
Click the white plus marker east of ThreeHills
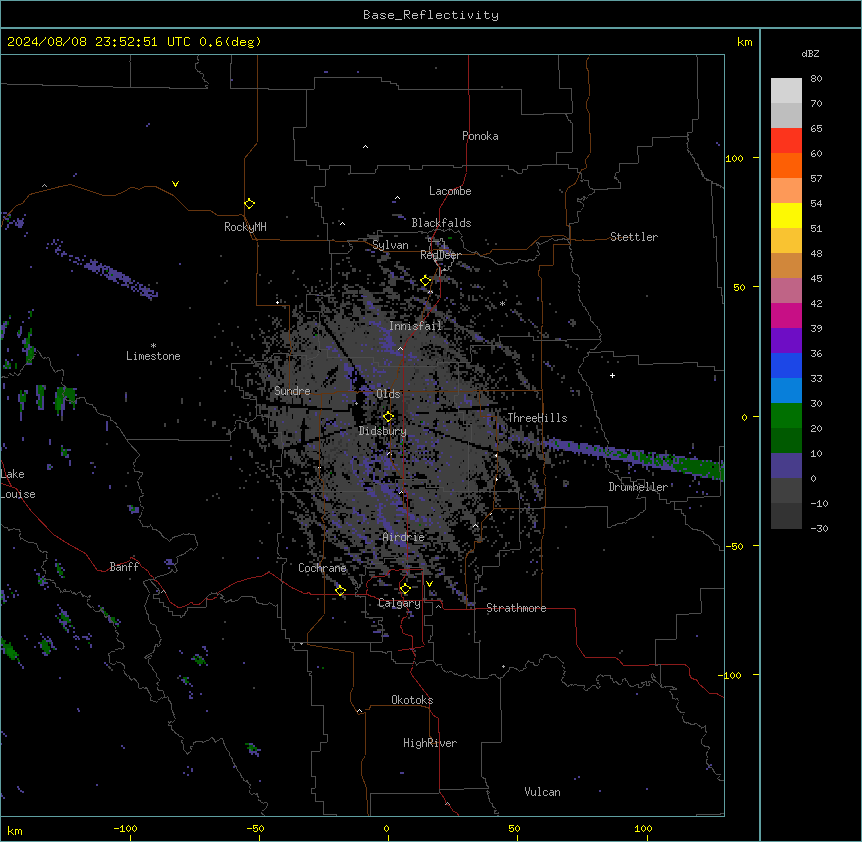point(612,376)
